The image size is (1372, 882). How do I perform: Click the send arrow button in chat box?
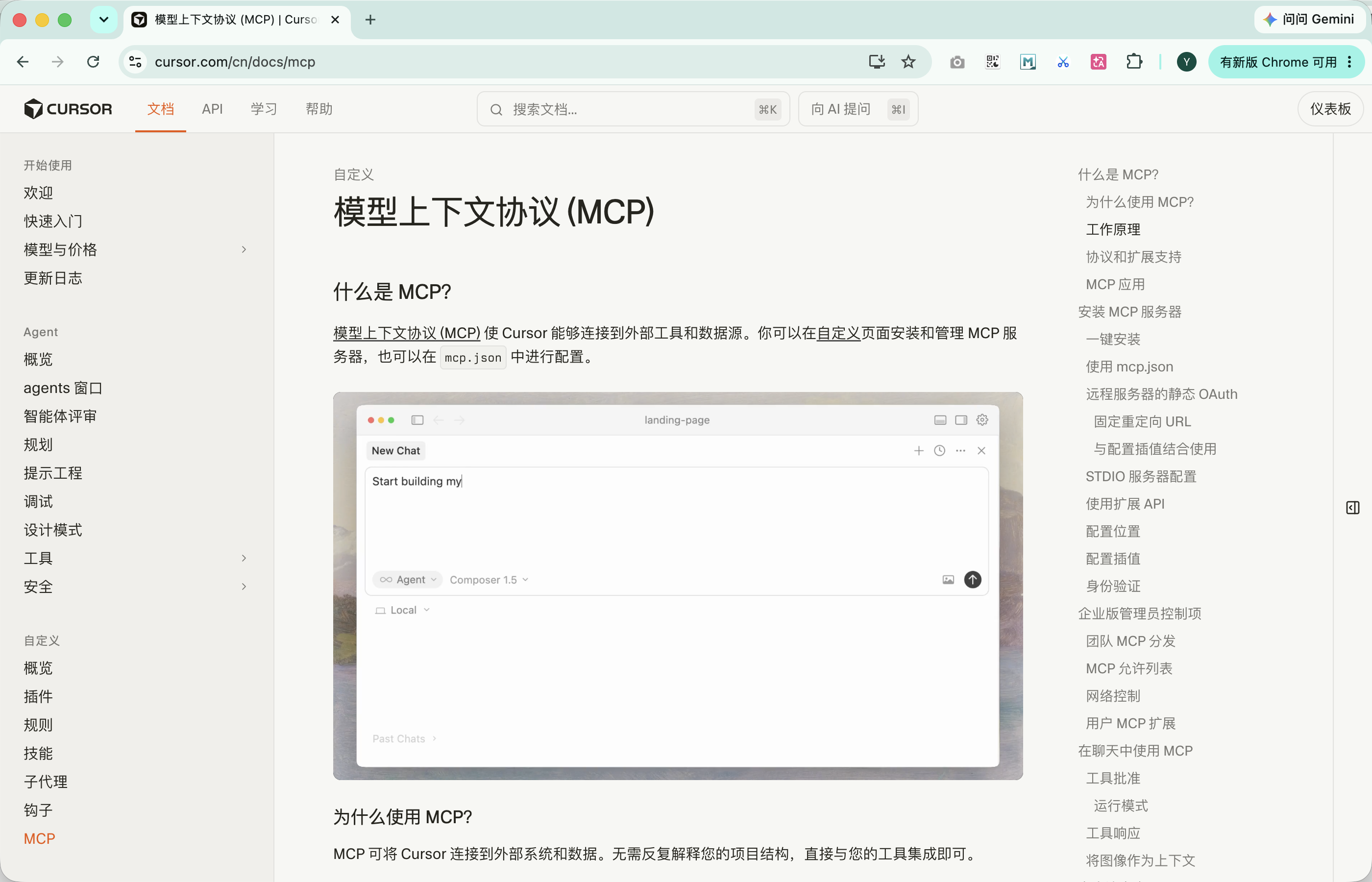(972, 580)
